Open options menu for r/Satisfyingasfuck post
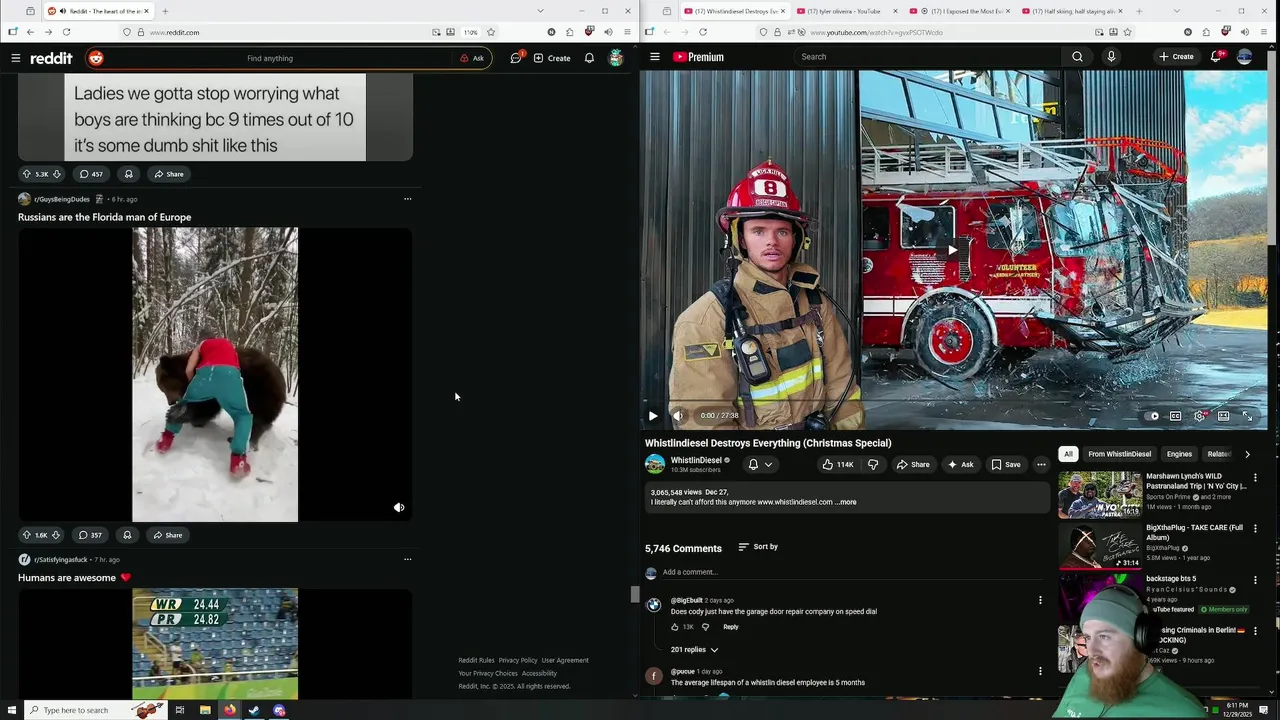Viewport: 1280px width, 720px height. pos(407,559)
